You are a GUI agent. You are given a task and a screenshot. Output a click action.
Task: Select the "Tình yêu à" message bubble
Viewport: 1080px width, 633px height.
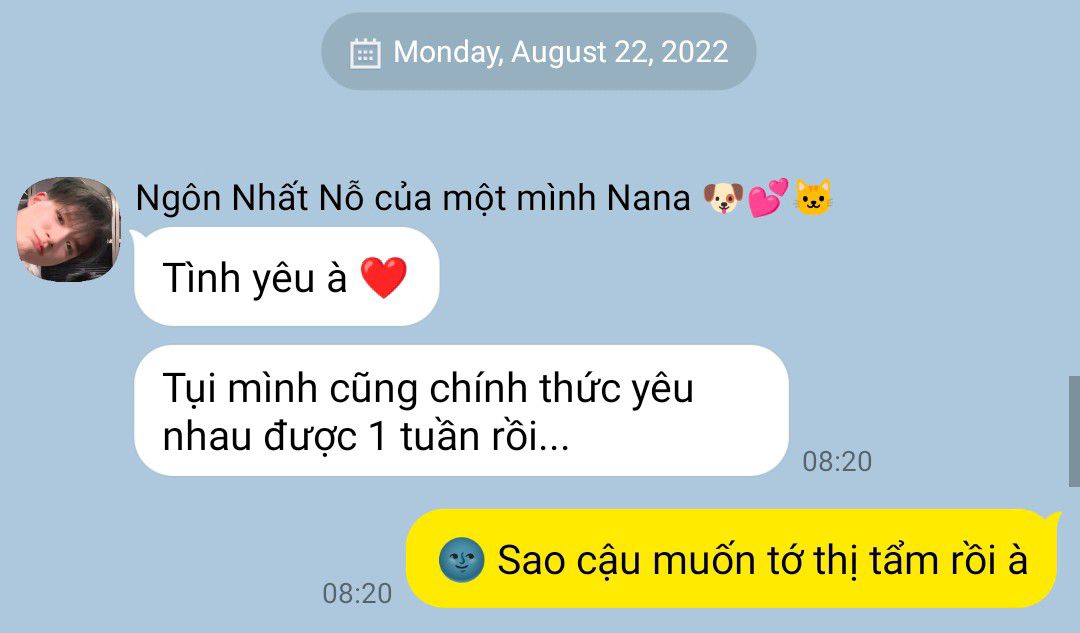(x=287, y=276)
